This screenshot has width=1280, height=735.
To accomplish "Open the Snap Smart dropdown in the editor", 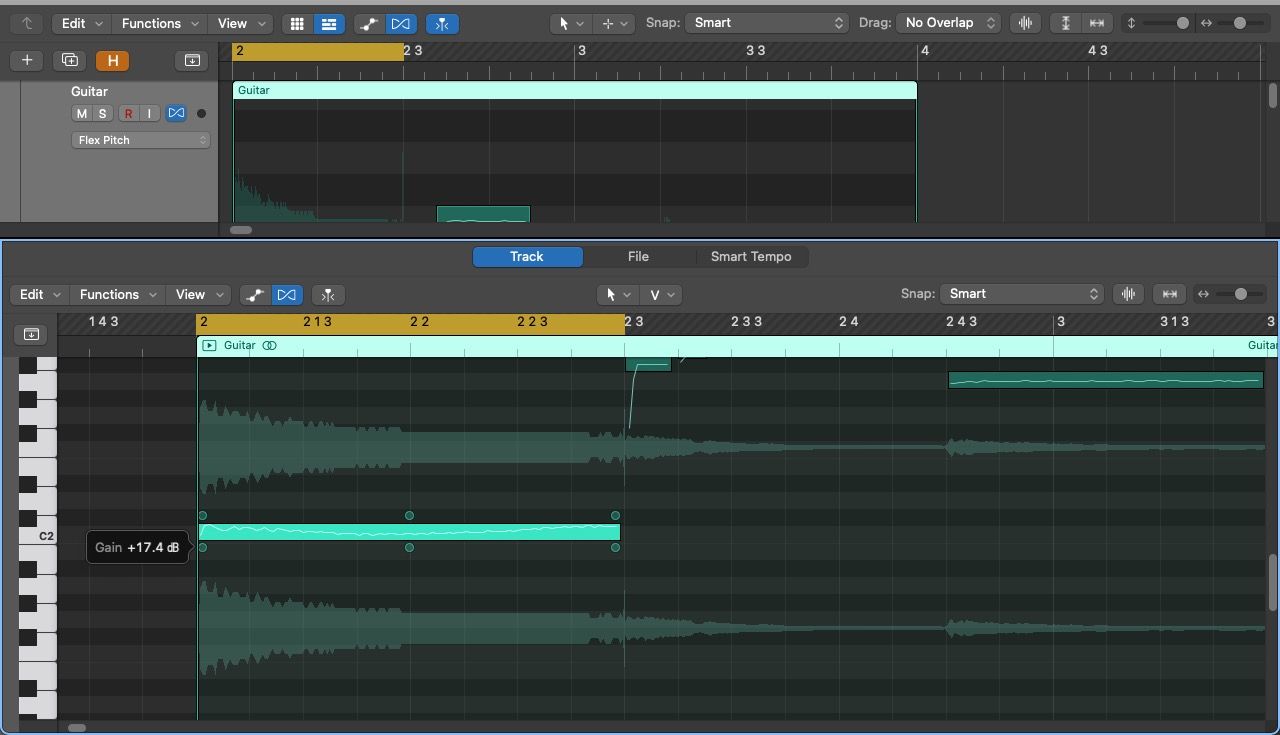I will 1022,293.
